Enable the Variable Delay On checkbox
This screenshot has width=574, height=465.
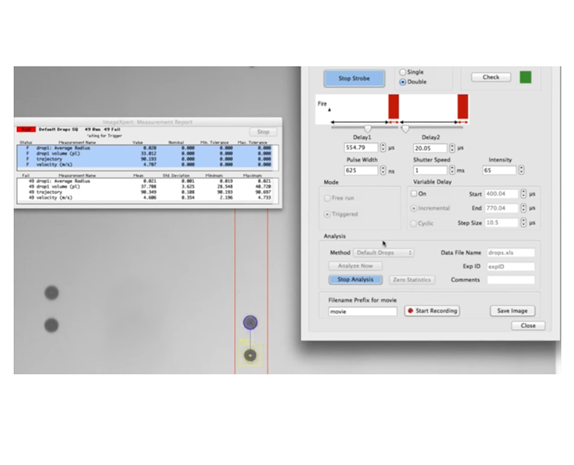414,193
